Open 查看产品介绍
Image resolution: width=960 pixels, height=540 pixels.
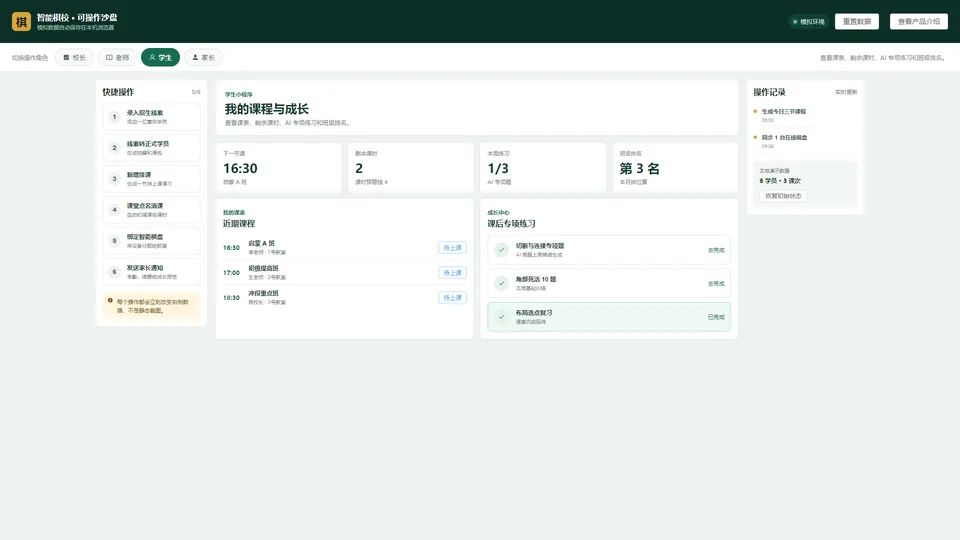(918, 21)
